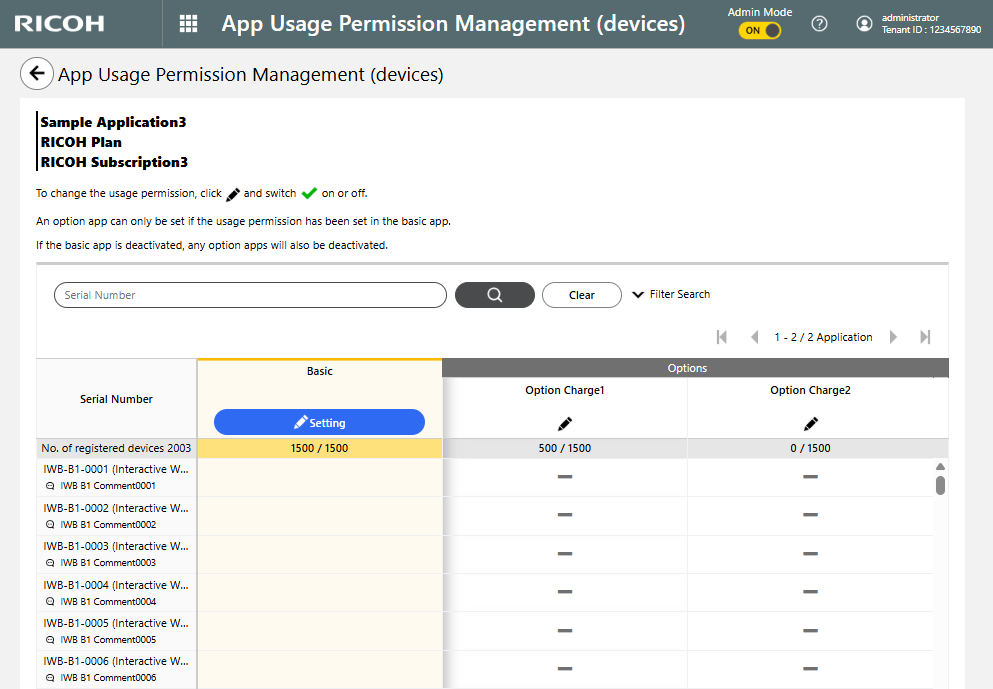
Task: Go to the last page of results
Action: (925, 337)
